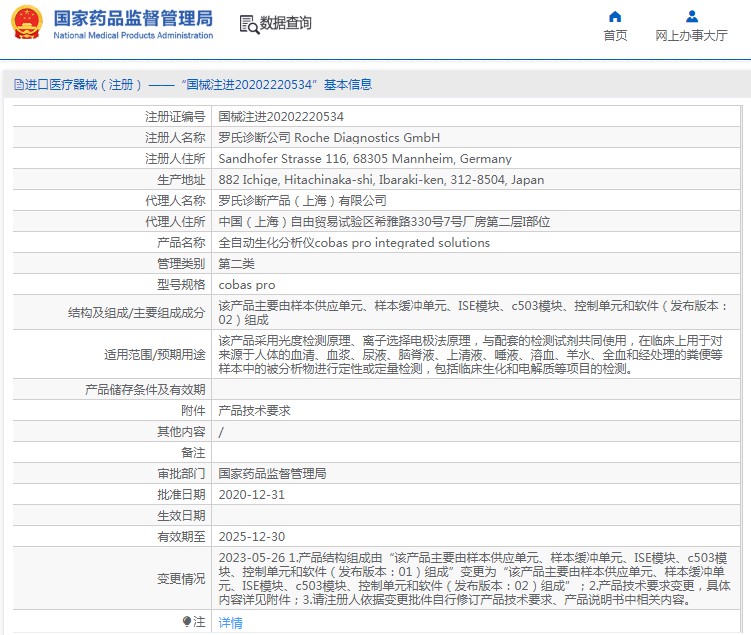751x635 pixels.
Task: Click approval date 2020-12-31
Action: tap(251, 495)
